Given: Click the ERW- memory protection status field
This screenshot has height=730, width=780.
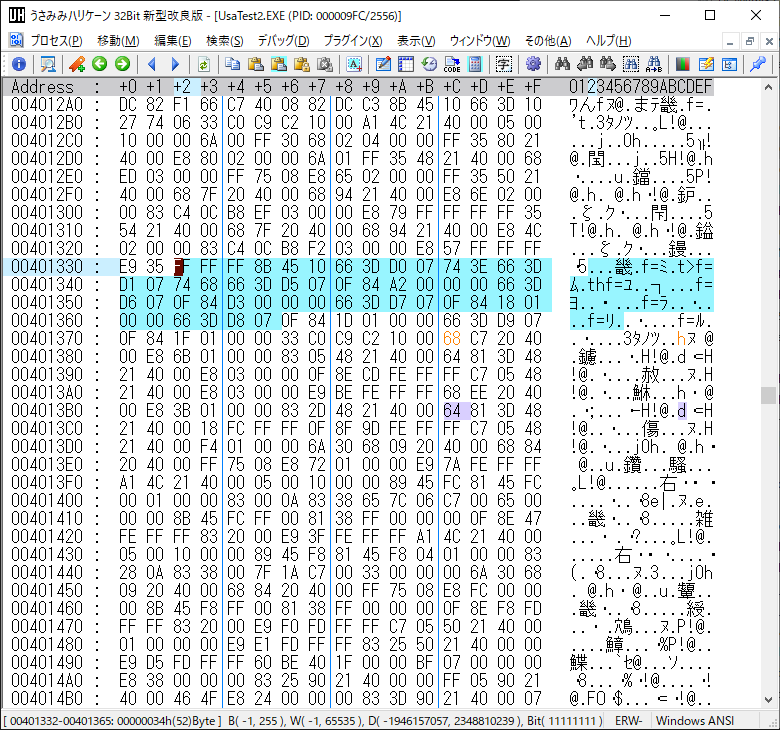Looking at the screenshot, I should (628, 720).
